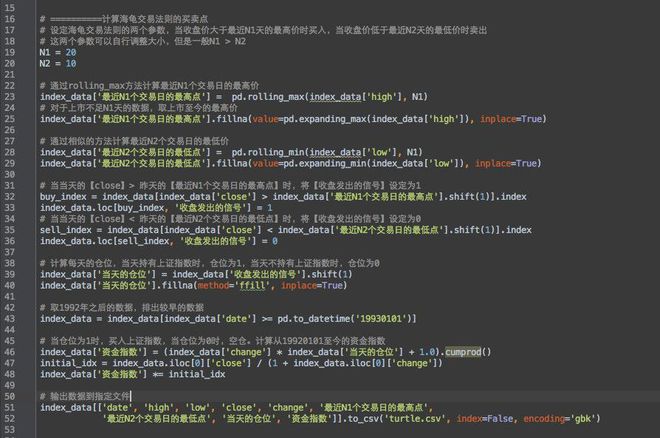Click the '当天的仓位' key on line 40
Viewport: 660px width, 438px height.
click(125, 286)
